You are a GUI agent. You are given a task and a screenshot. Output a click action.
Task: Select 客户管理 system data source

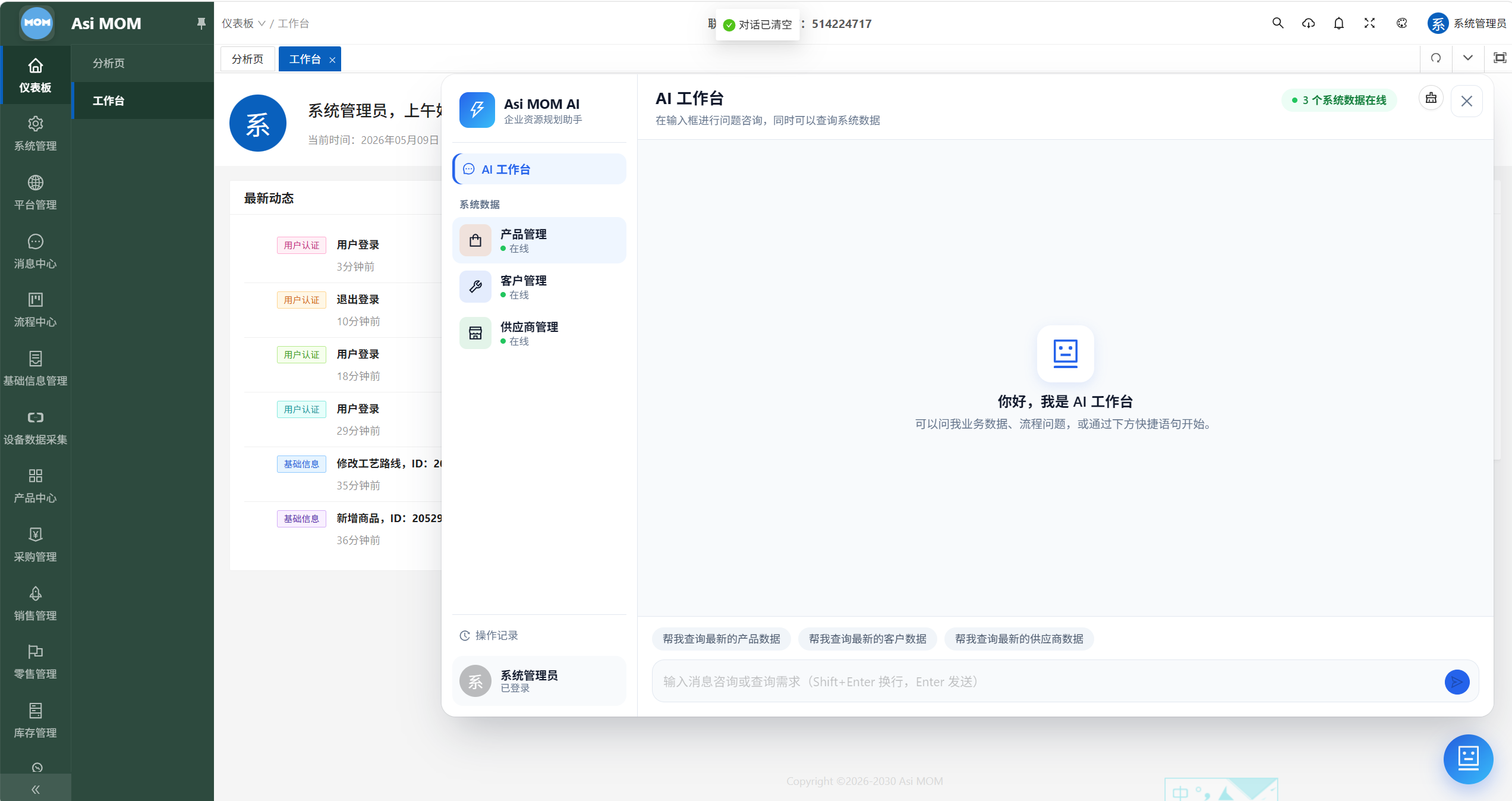pos(539,287)
